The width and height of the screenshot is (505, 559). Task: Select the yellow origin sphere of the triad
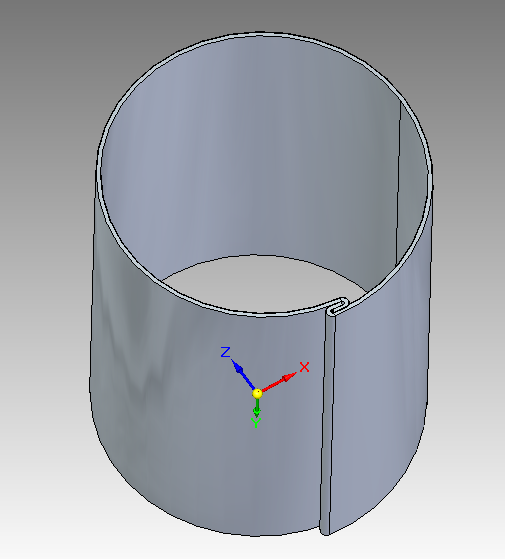(x=257, y=394)
